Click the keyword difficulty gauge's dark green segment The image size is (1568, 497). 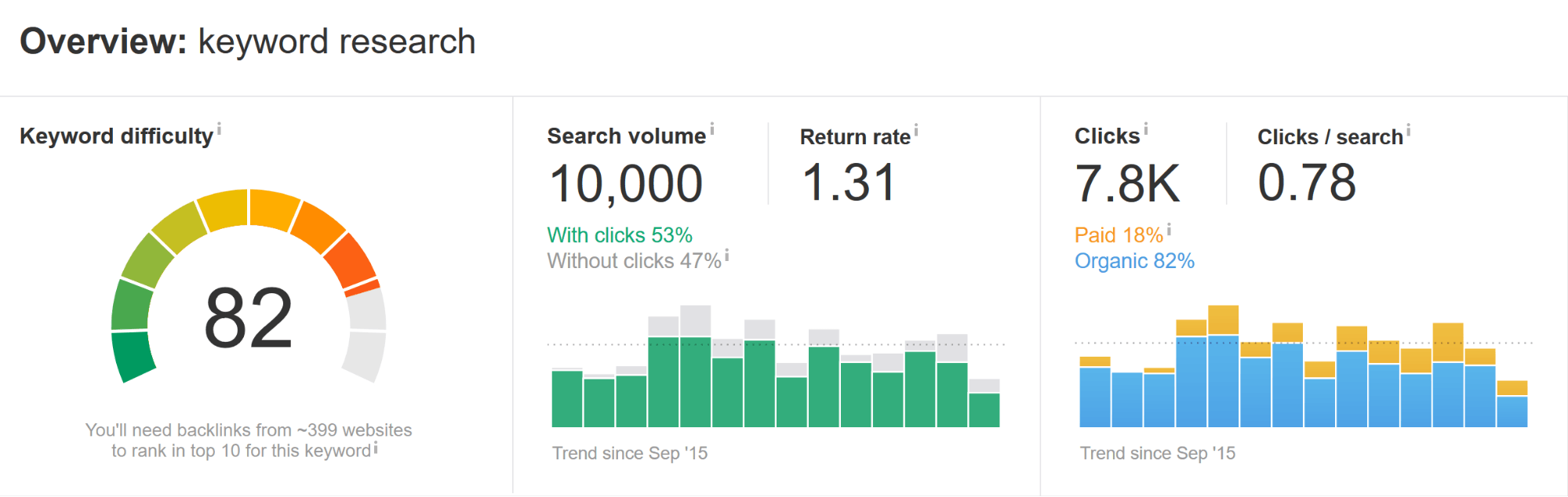click(x=133, y=355)
